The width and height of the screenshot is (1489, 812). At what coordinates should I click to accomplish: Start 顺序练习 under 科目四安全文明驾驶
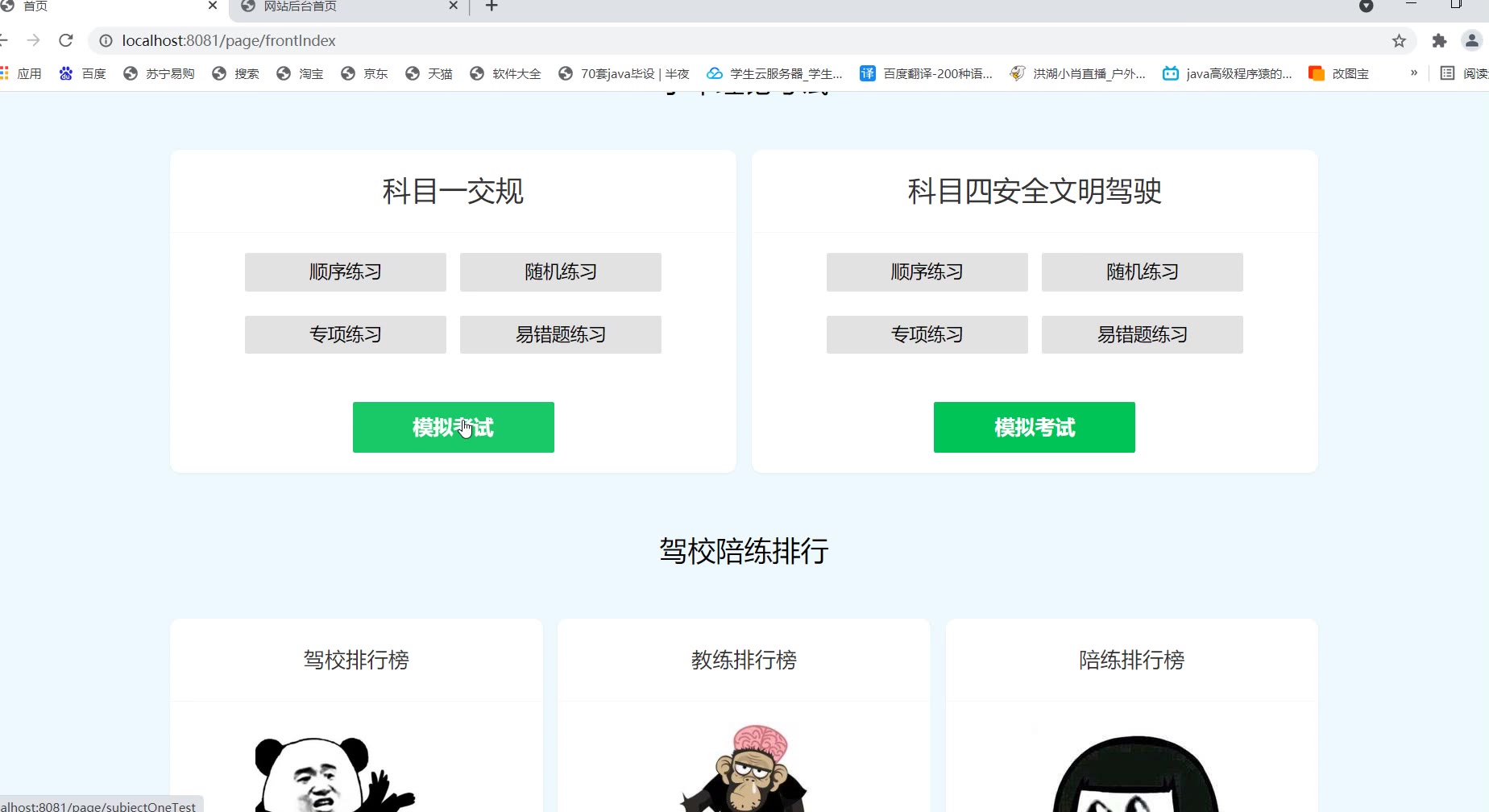point(927,272)
